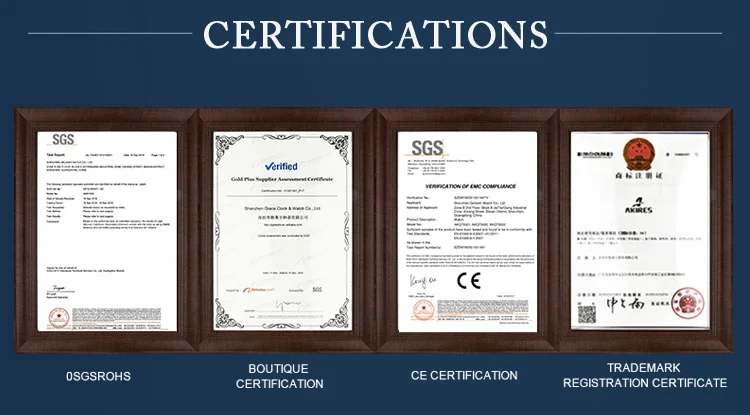Click the CE CERTIFICATION caption

point(464,375)
